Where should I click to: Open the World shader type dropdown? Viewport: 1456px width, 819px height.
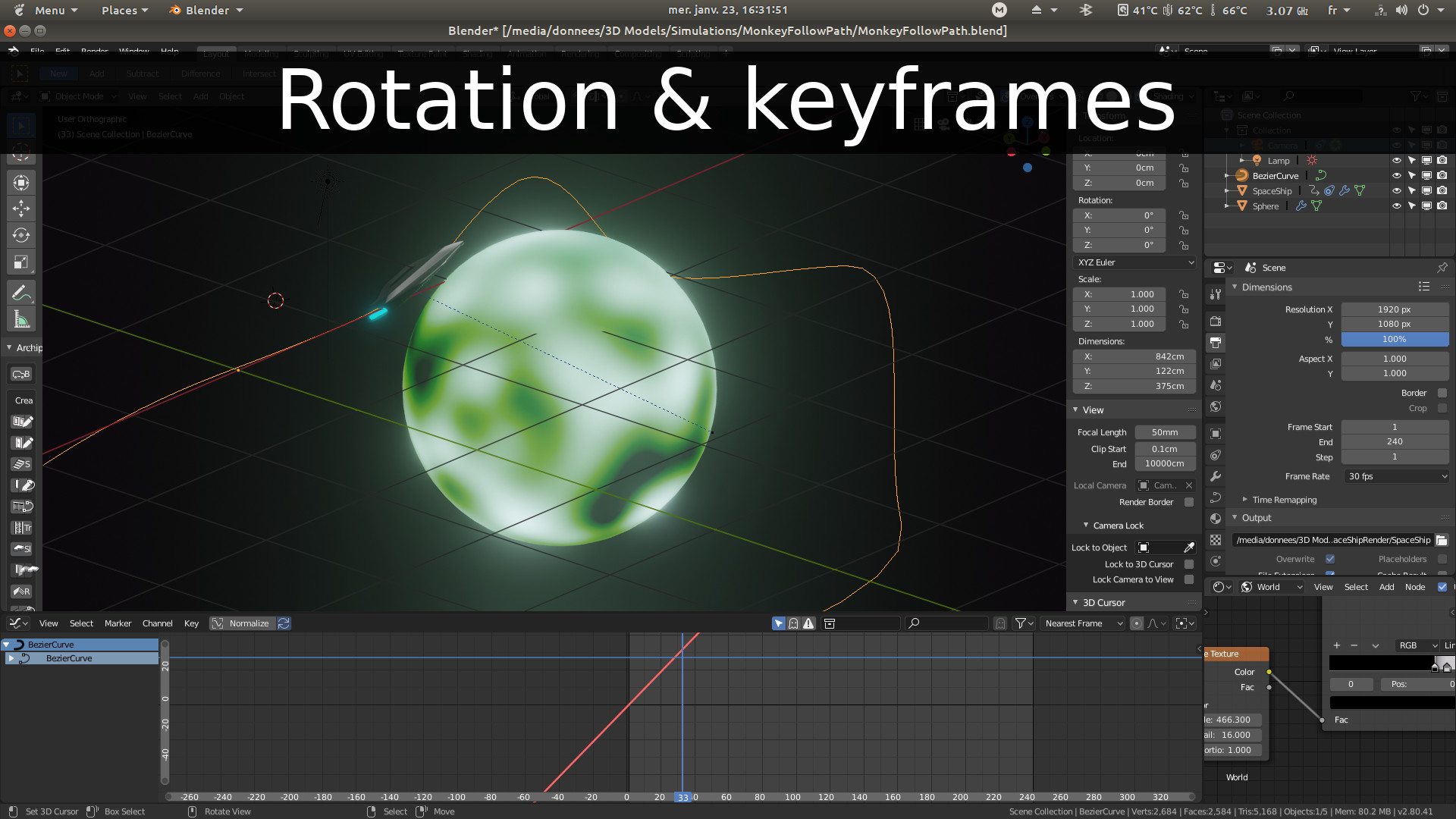click(x=1271, y=587)
